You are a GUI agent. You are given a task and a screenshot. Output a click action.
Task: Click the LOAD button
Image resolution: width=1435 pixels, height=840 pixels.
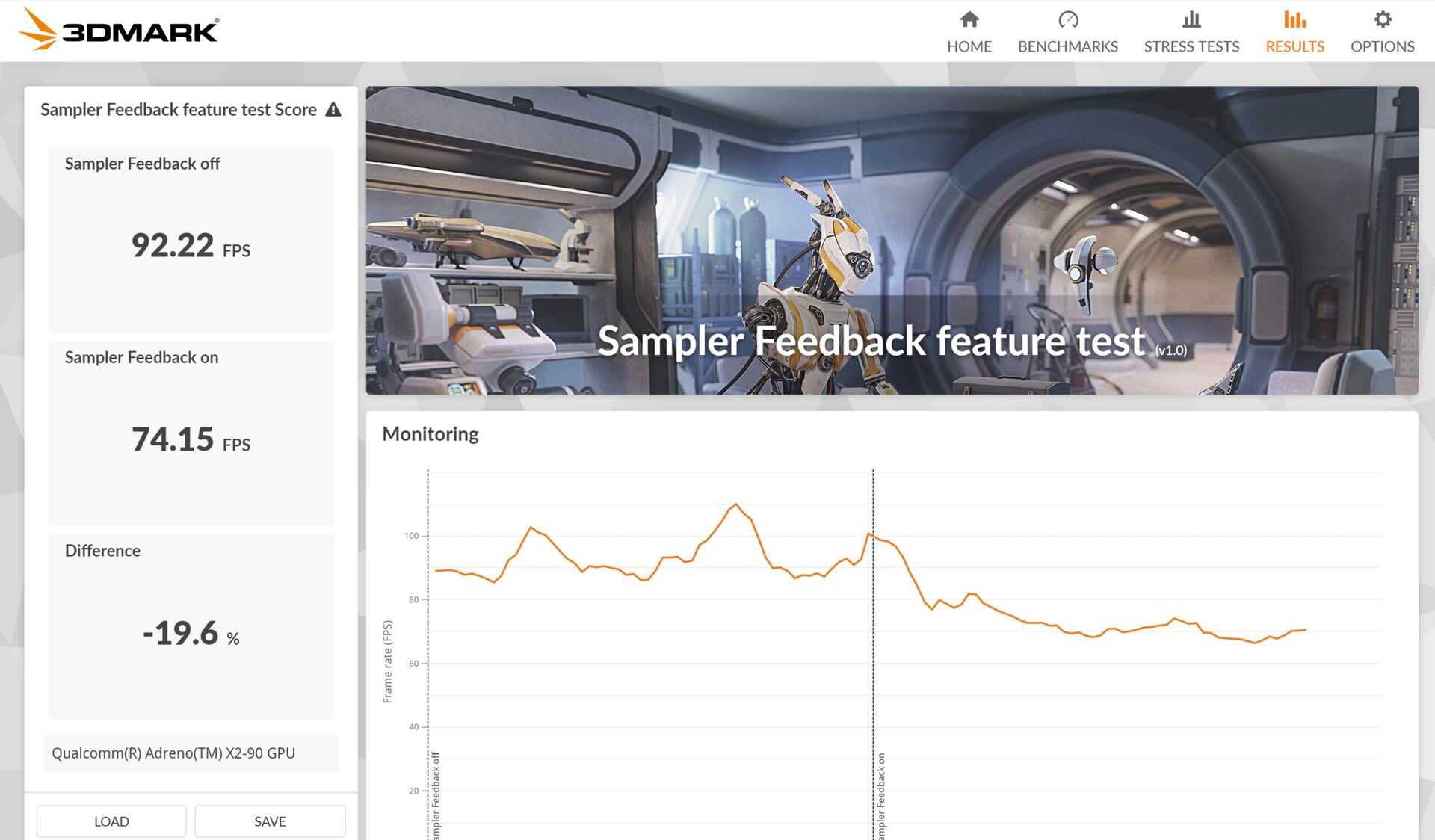(111, 821)
